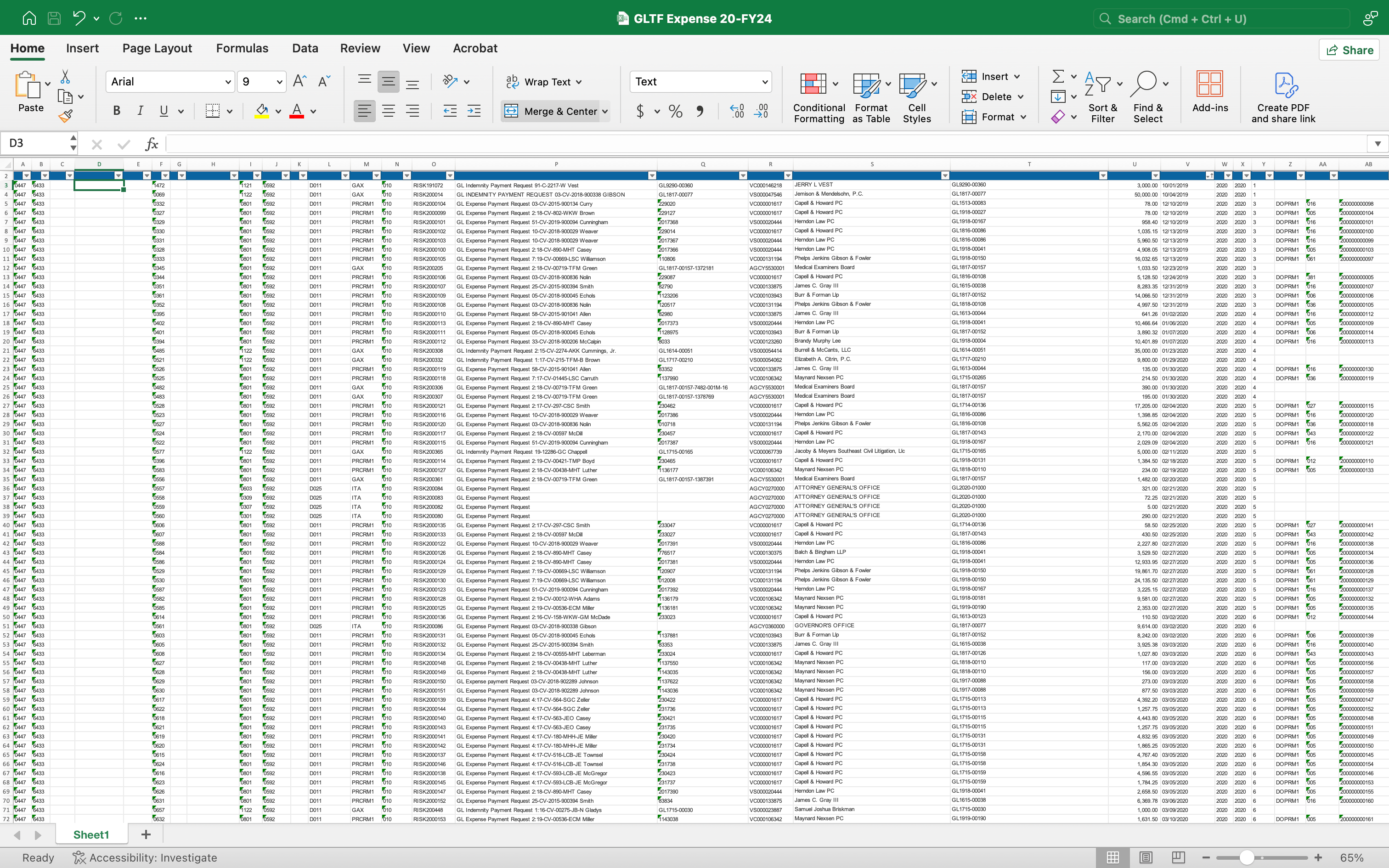1389x868 pixels.
Task: Toggle italic formatting
Action: click(x=140, y=111)
